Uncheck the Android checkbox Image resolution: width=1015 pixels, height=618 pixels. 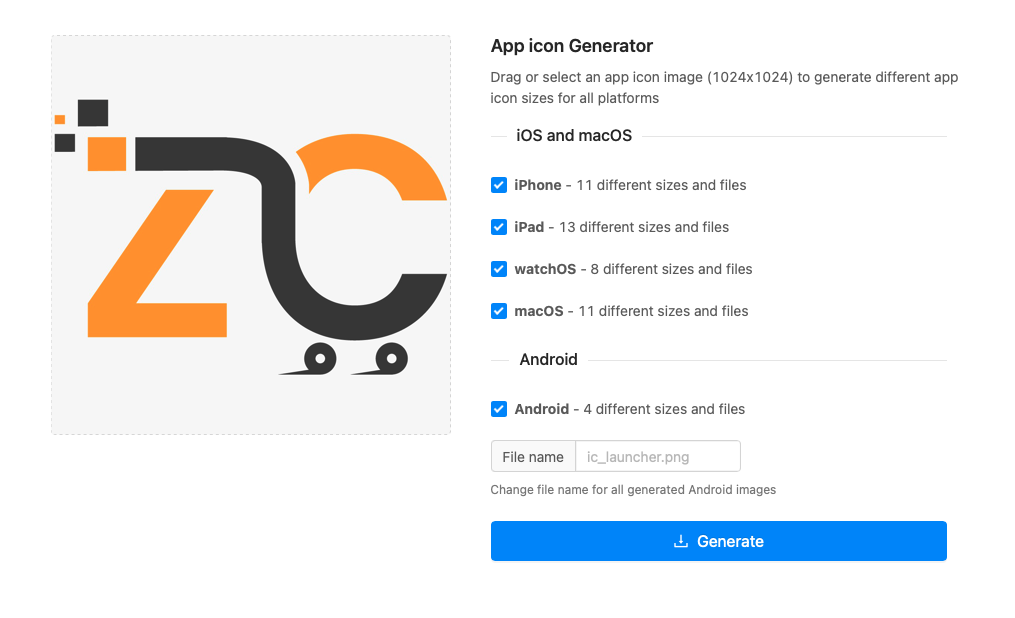pos(498,409)
